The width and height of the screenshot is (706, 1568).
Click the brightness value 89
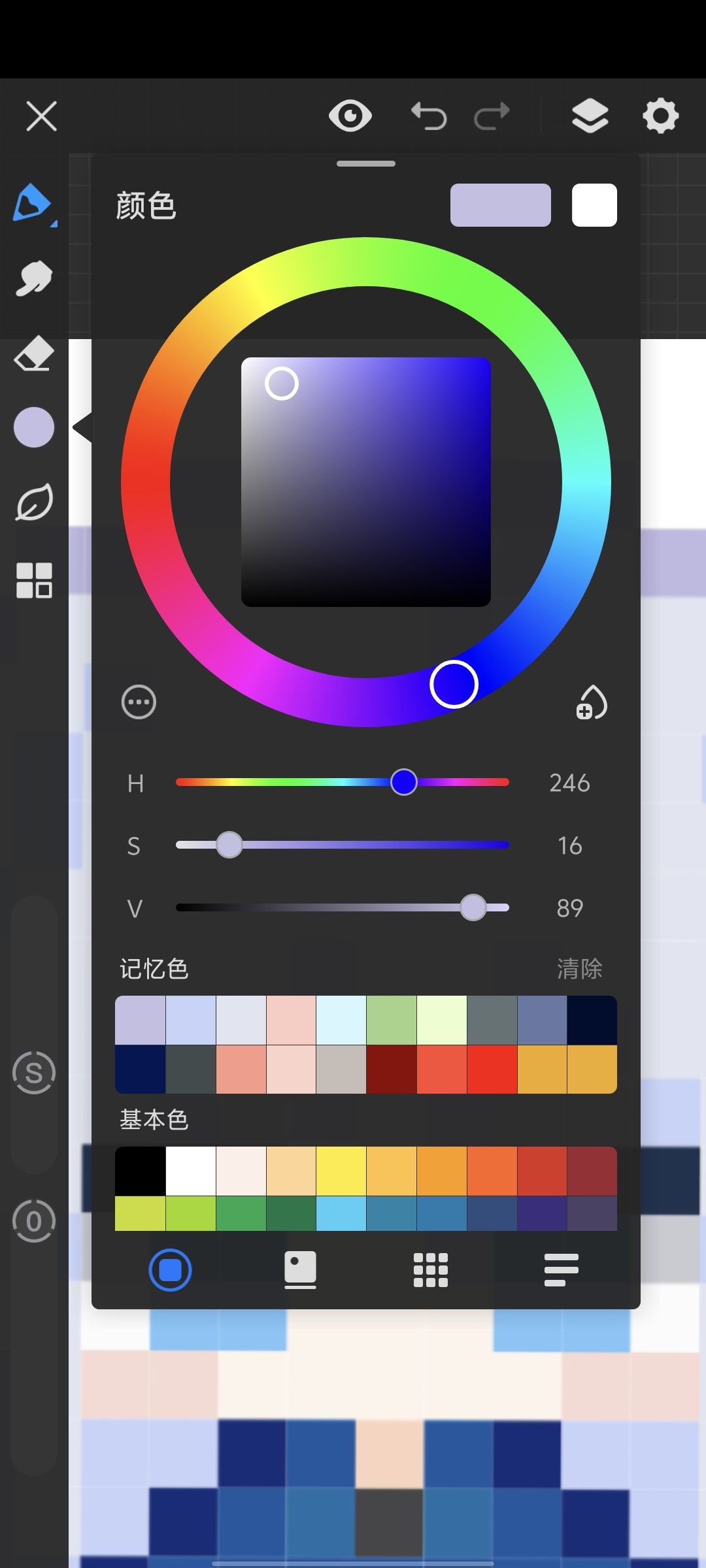[570, 908]
